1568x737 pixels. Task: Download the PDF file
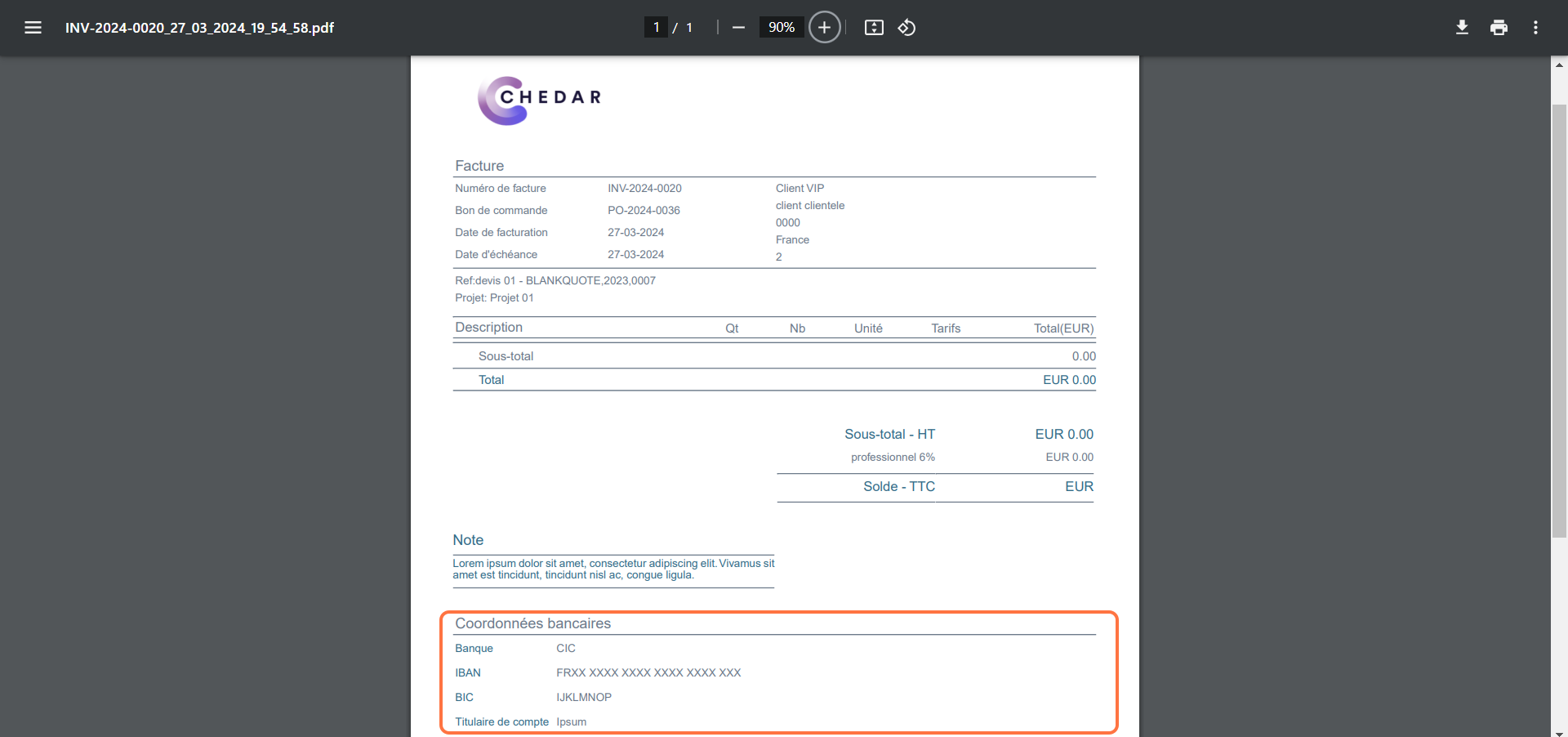click(x=1462, y=28)
